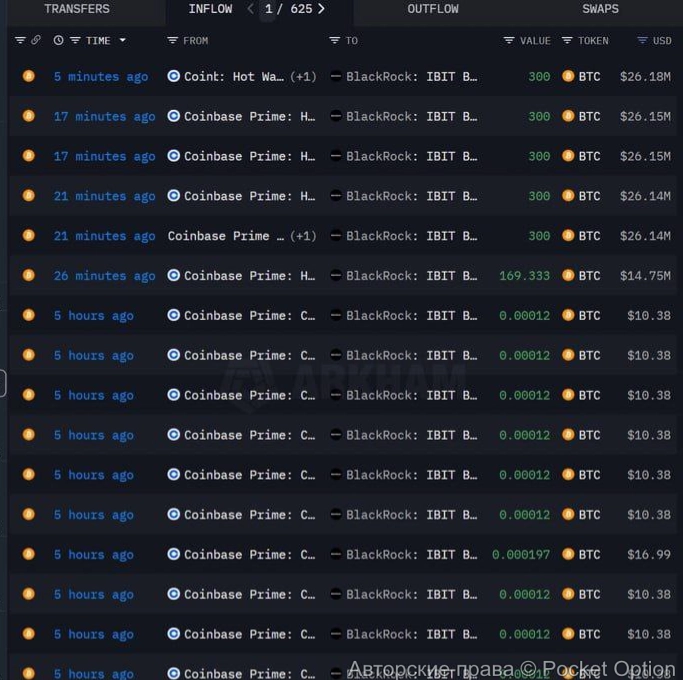Expand the TIME sort dropdown arrow

point(123,41)
